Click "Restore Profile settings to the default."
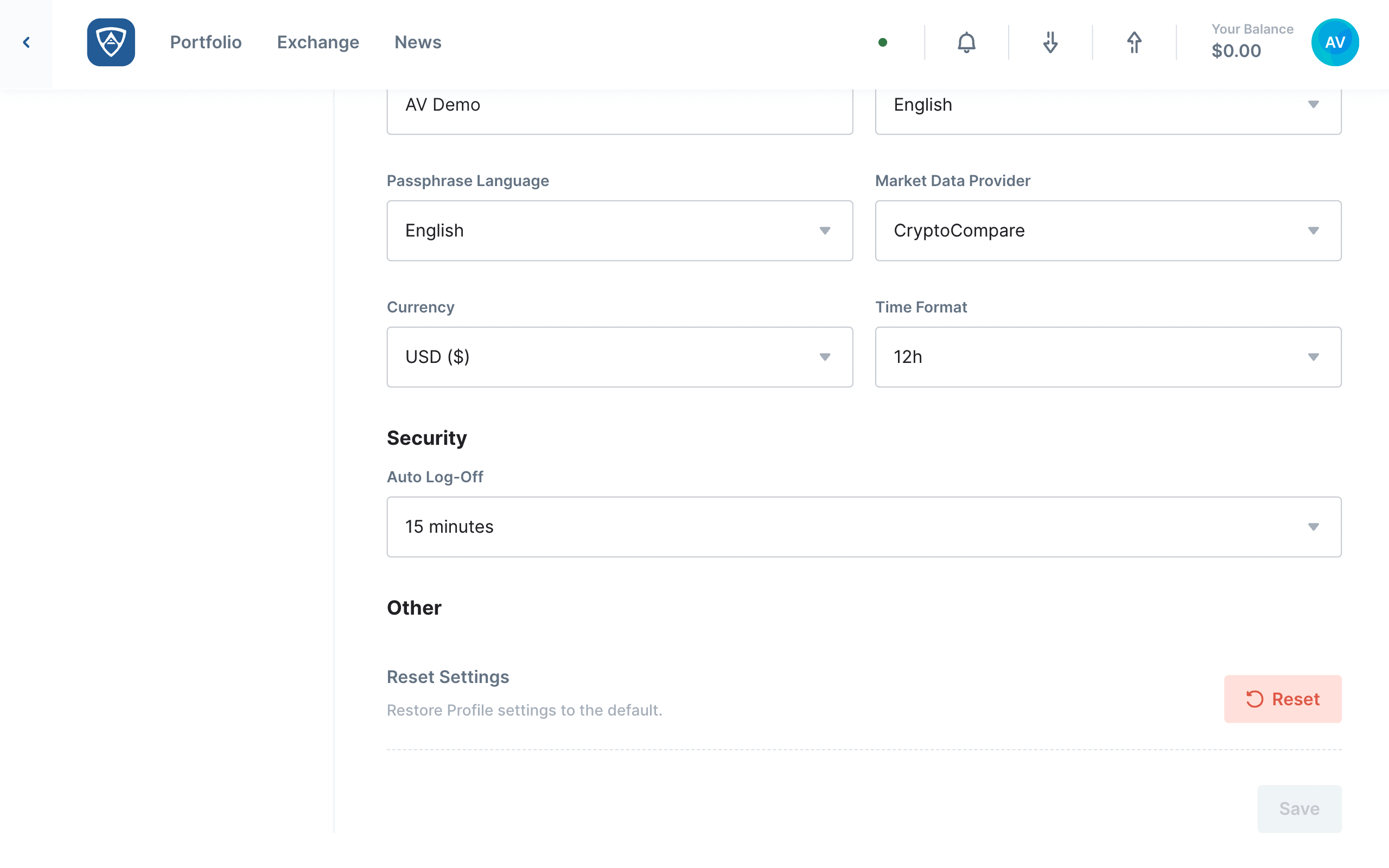Image resolution: width=1389 pixels, height=868 pixels. click(524, 710)
